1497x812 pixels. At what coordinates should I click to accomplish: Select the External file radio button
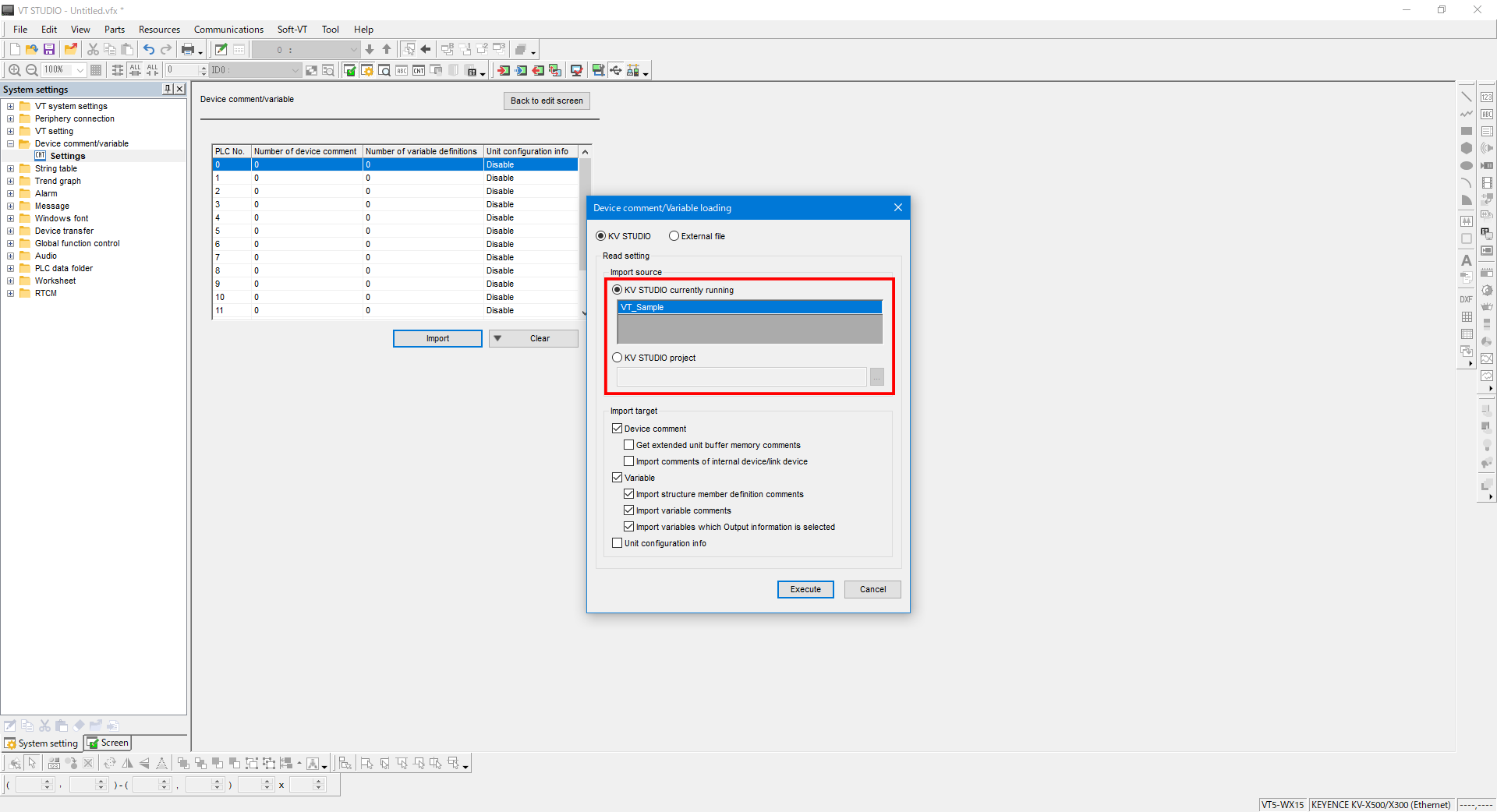pos(674,236)
